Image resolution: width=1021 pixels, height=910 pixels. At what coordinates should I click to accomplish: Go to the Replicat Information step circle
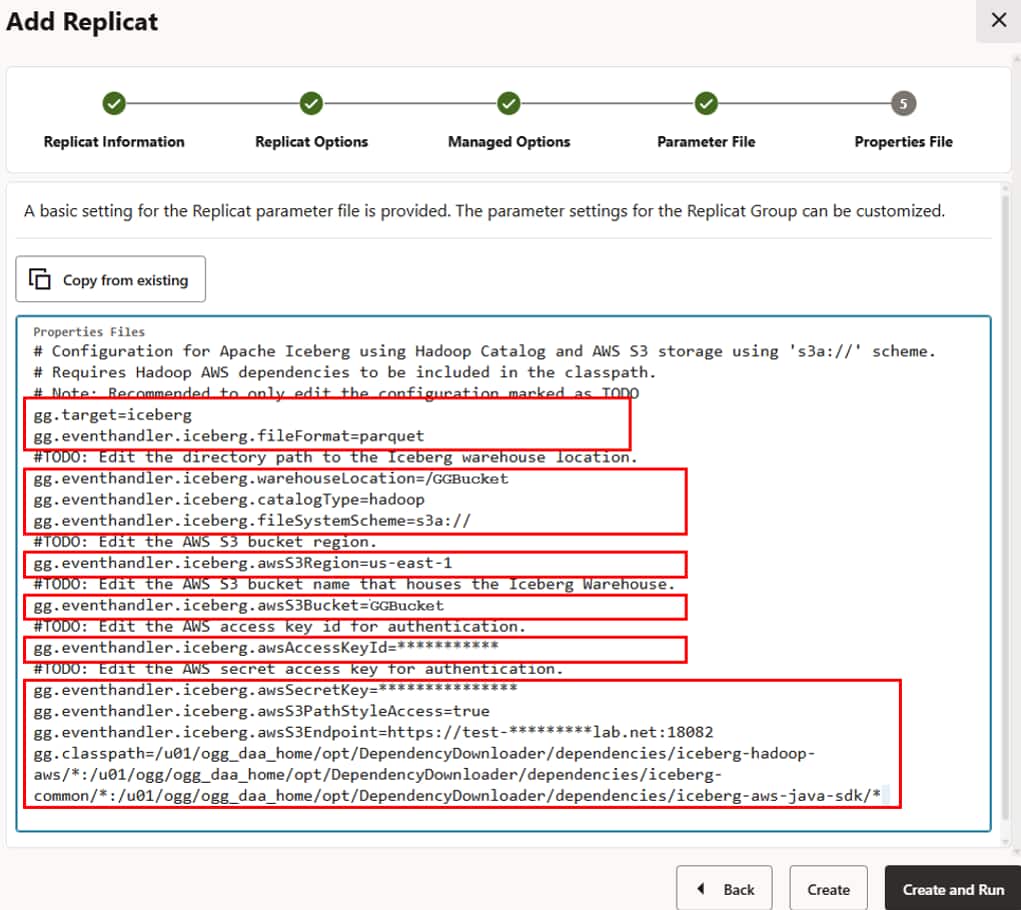(x=114, y=103)
